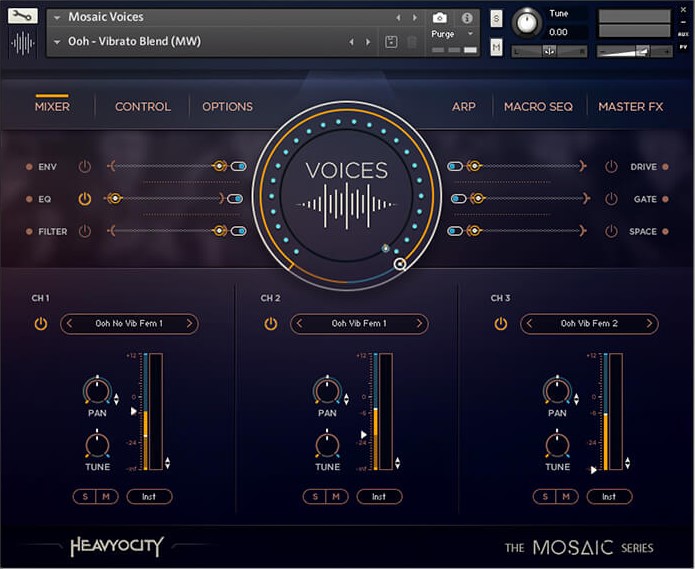
Task: Solo channel 1 with S button
Action: 85,497
